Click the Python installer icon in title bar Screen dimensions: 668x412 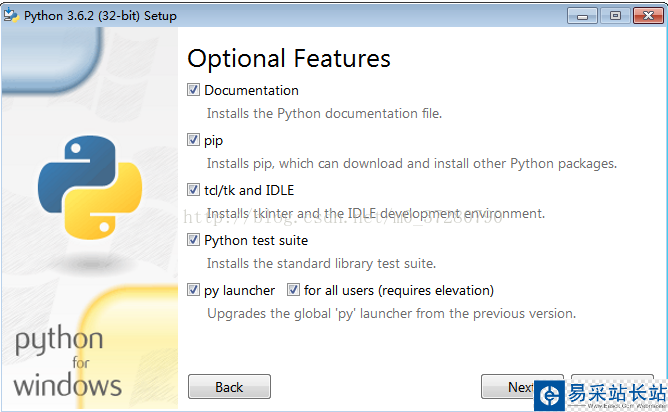point(14,13)
